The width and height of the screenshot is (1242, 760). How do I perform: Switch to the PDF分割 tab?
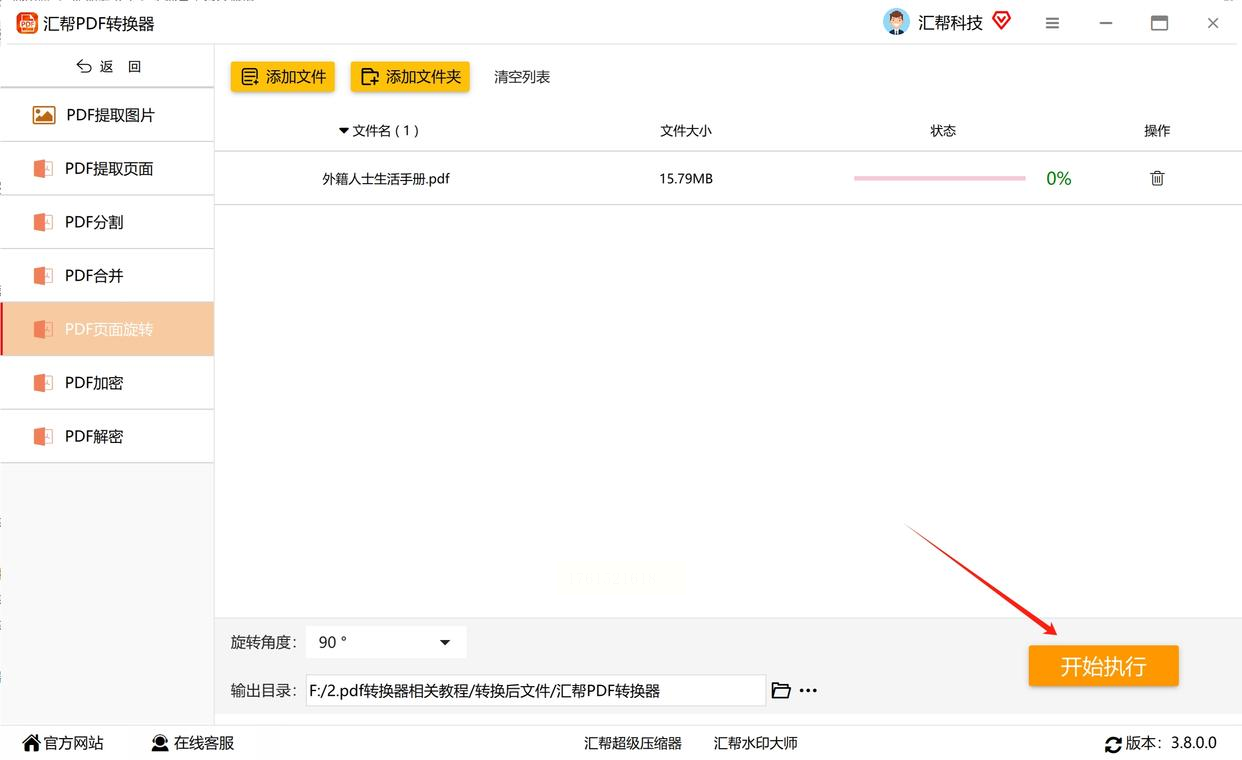[x=107, y=222]
